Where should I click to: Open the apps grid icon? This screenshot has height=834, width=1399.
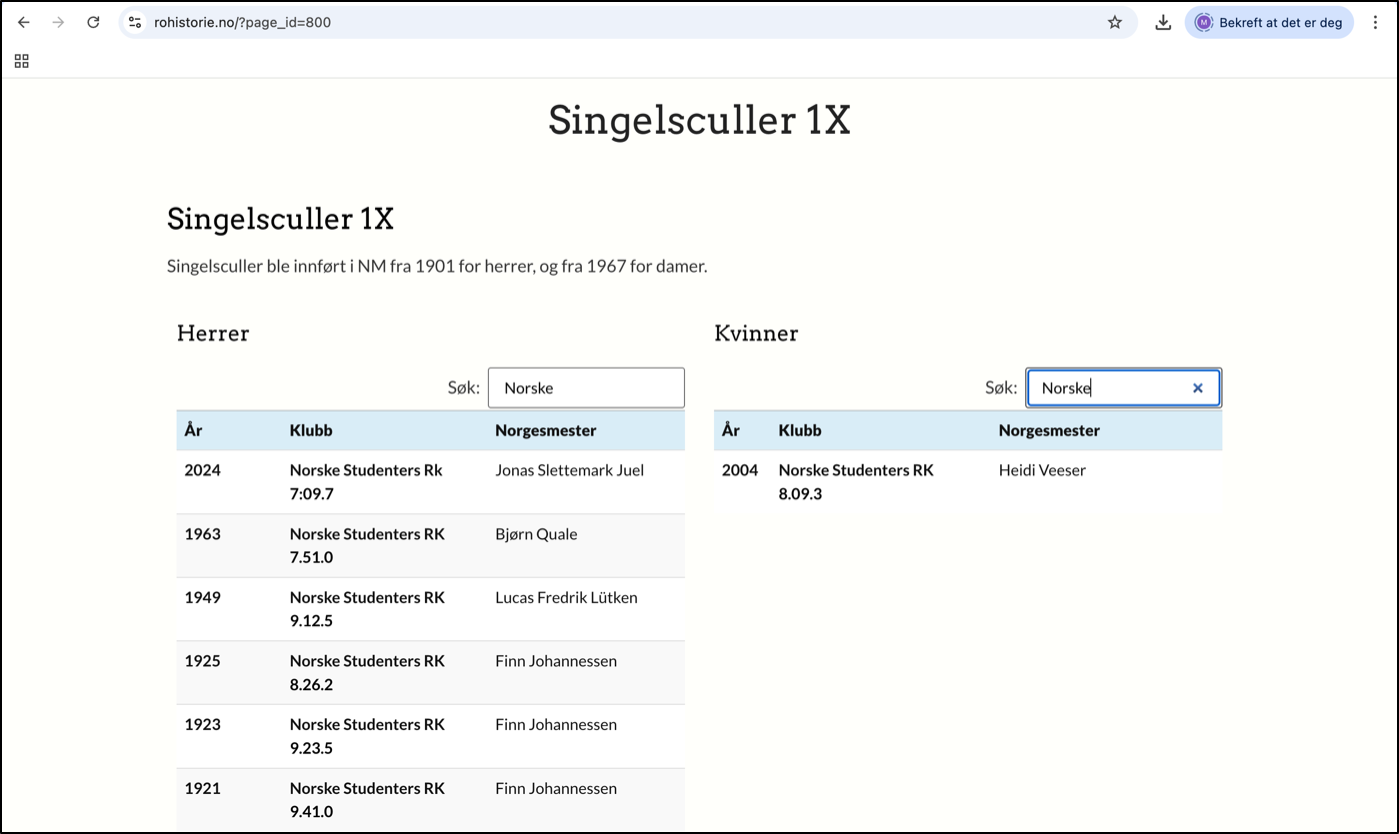[21, 61]
